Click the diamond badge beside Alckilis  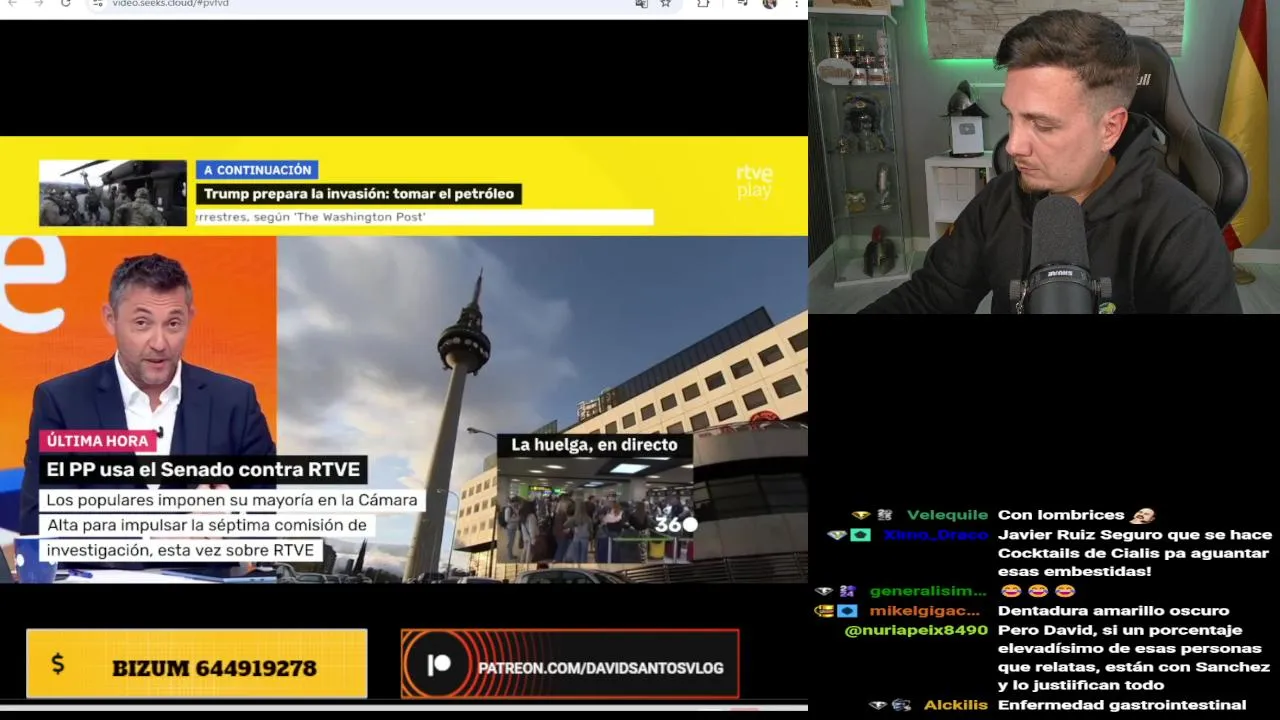click(878, 705)
